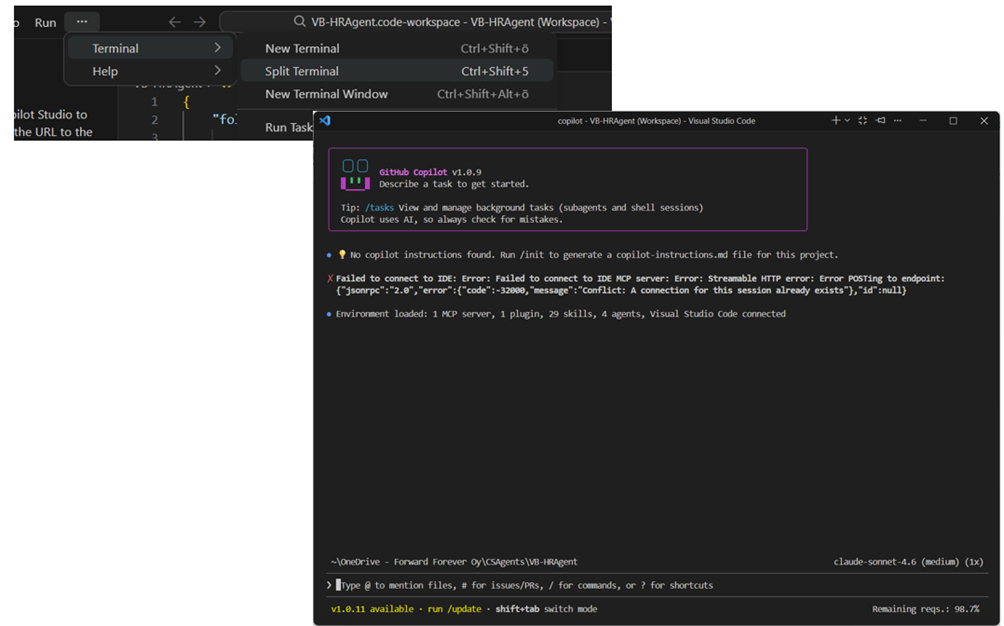Open the more actions ellipsis in the terminal window

click(897, 121)
